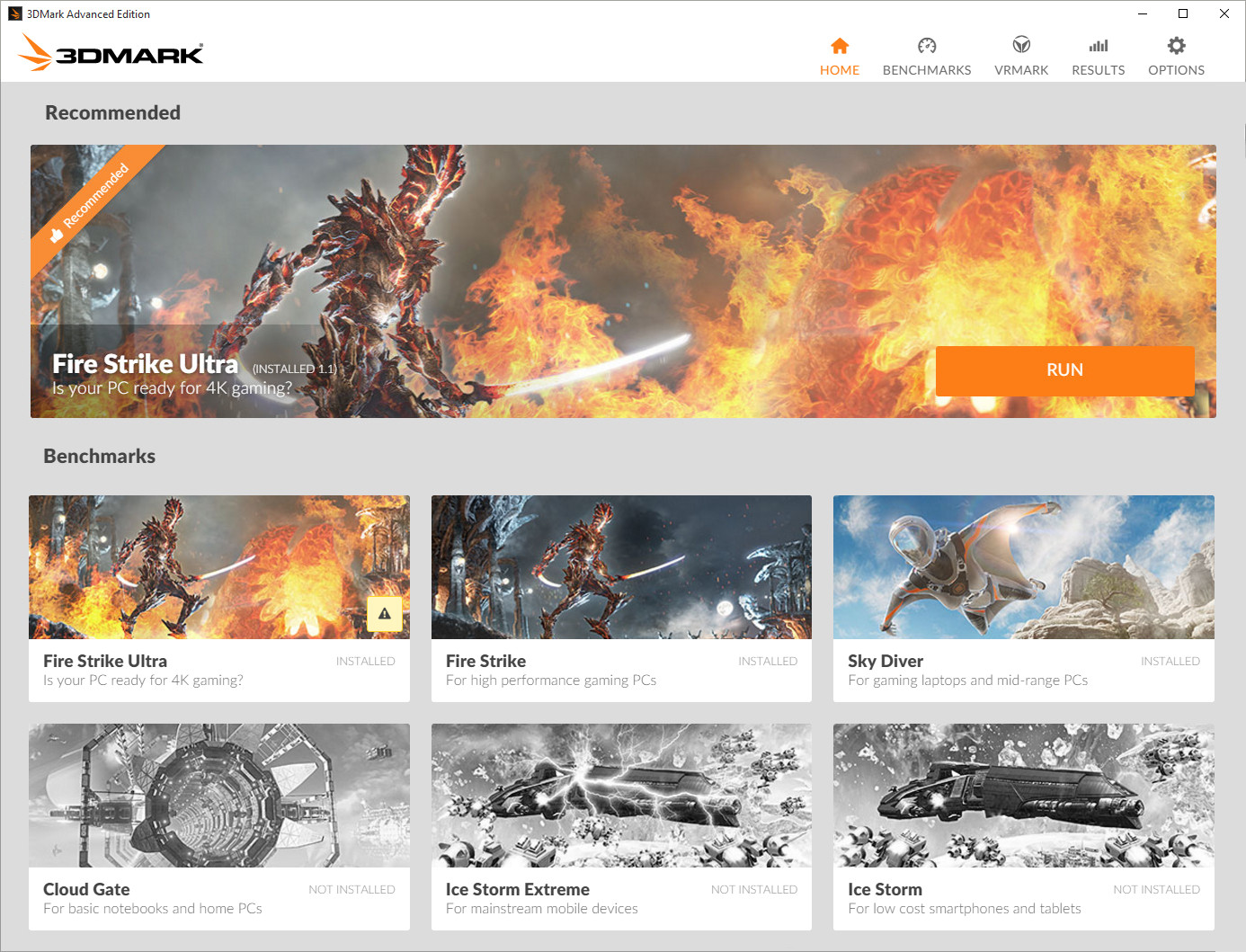Choose the Ice Storm Extreme benchmark tile
This screenshot has height=952, width=1246.
[x=621, y=796]
